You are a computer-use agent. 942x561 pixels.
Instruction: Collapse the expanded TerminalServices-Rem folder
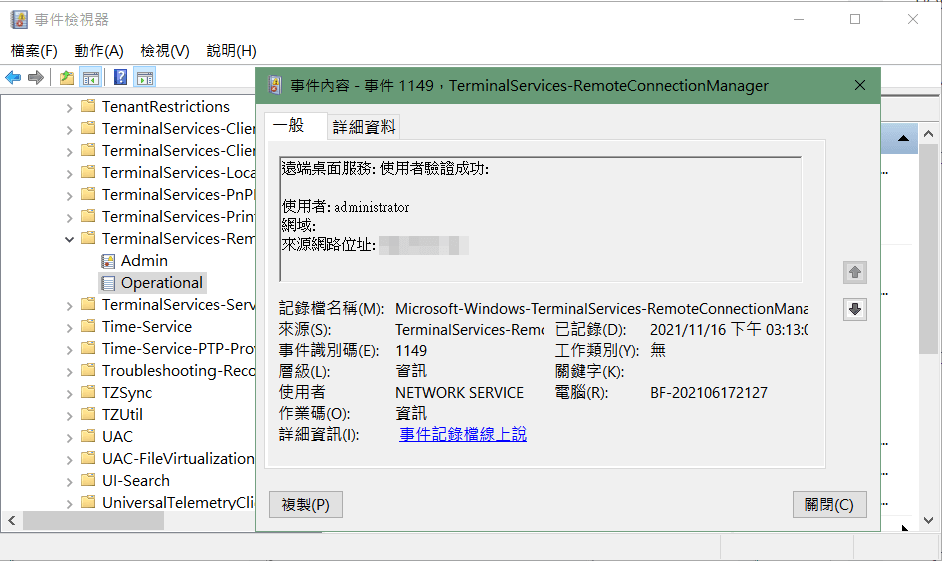click(x=69, y=239)
